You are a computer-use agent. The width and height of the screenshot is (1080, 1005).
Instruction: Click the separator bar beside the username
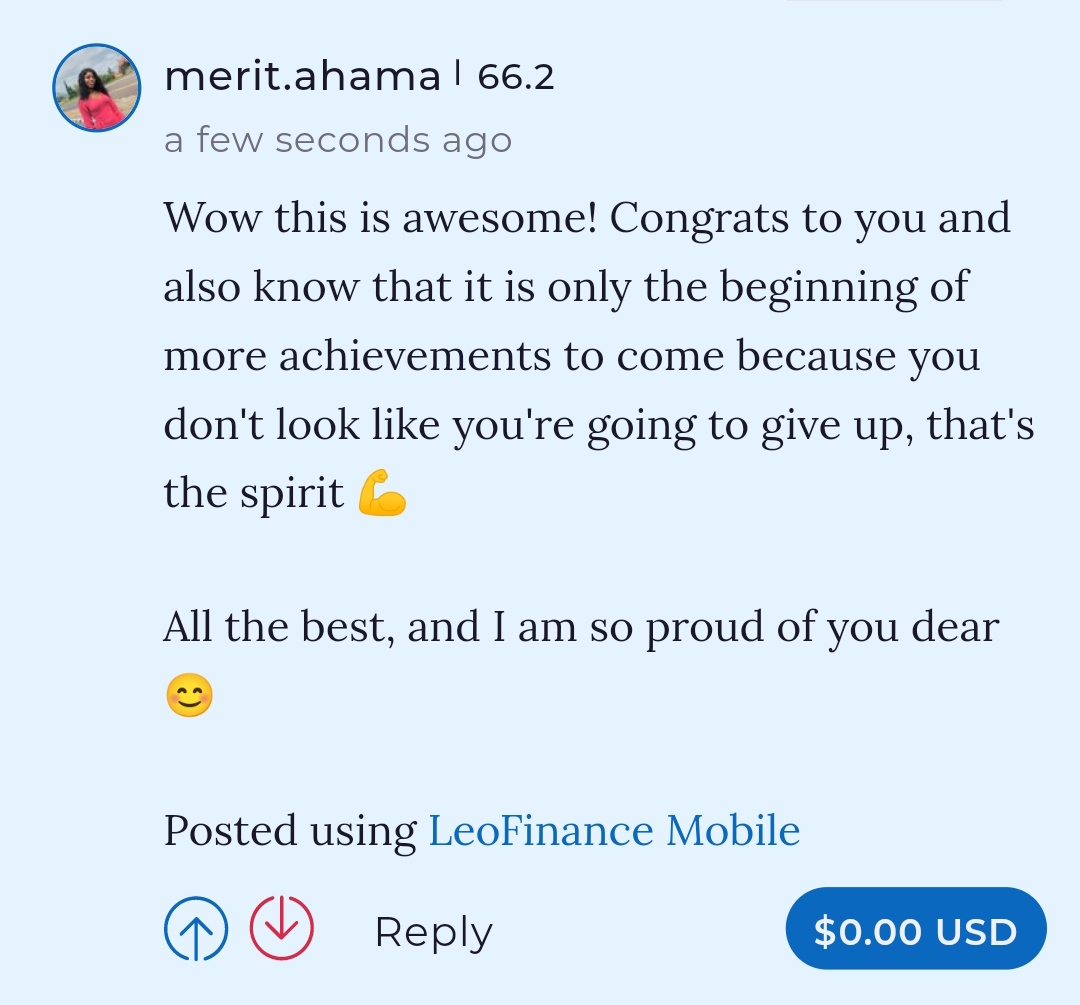(457, 73)
